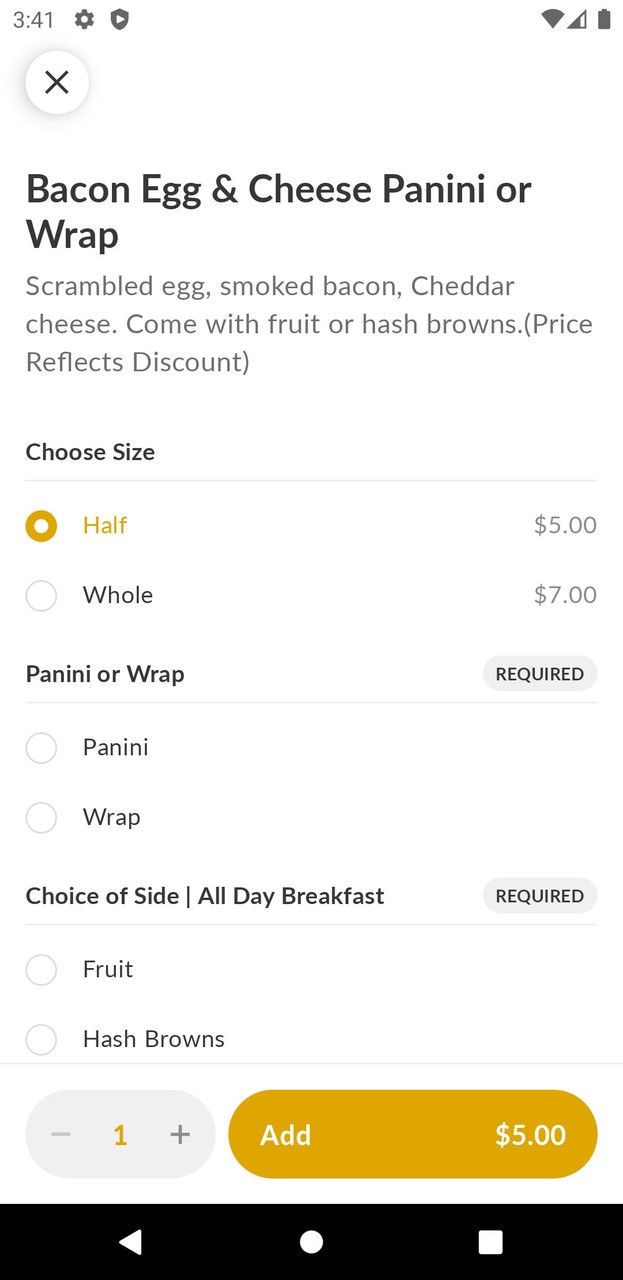623x1280 pixels.
Task: Choose Wrap radio button
Action: 41,818
